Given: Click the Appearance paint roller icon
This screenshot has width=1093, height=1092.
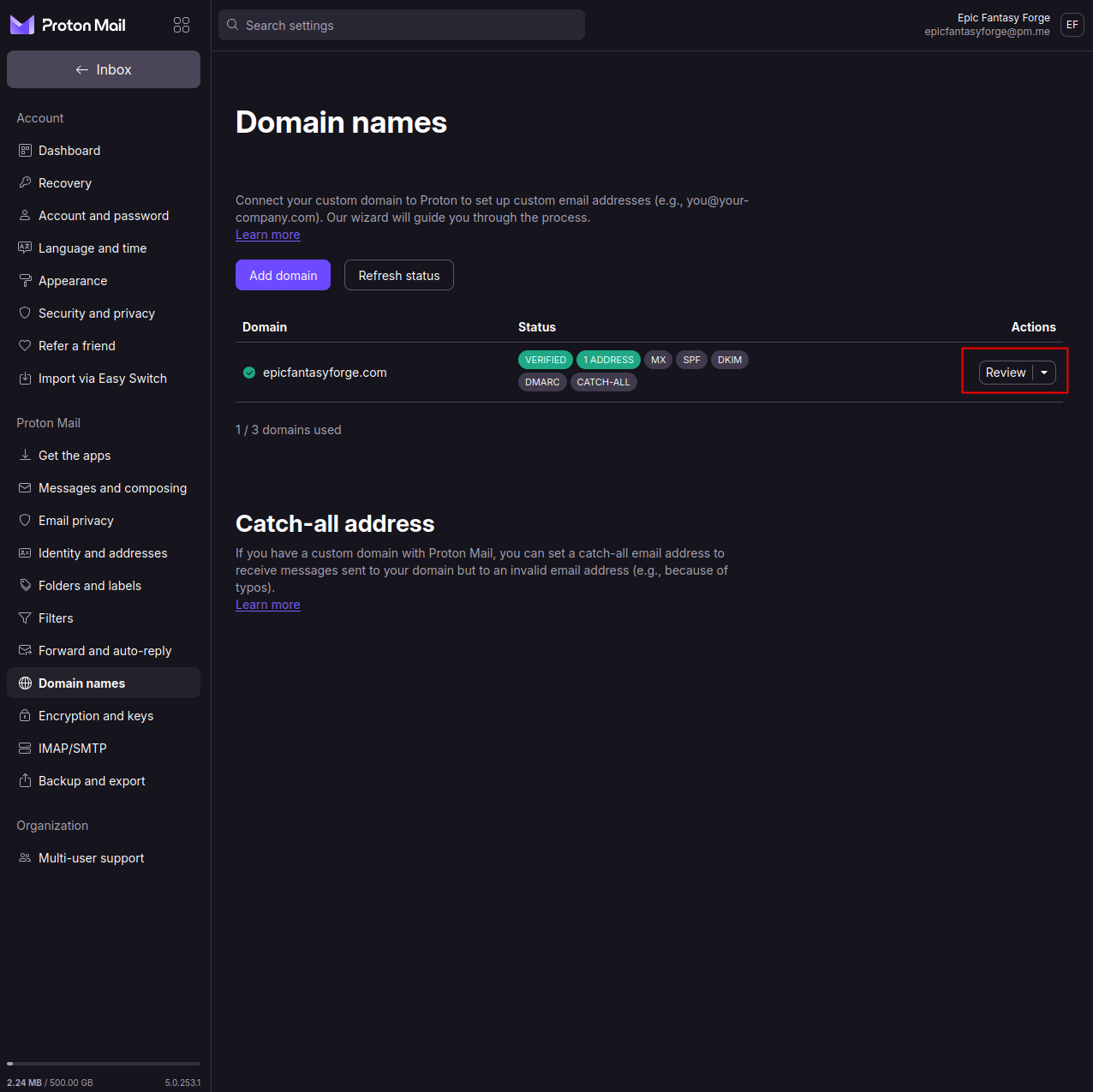Looking at the screenshot, I should [25, 281].
